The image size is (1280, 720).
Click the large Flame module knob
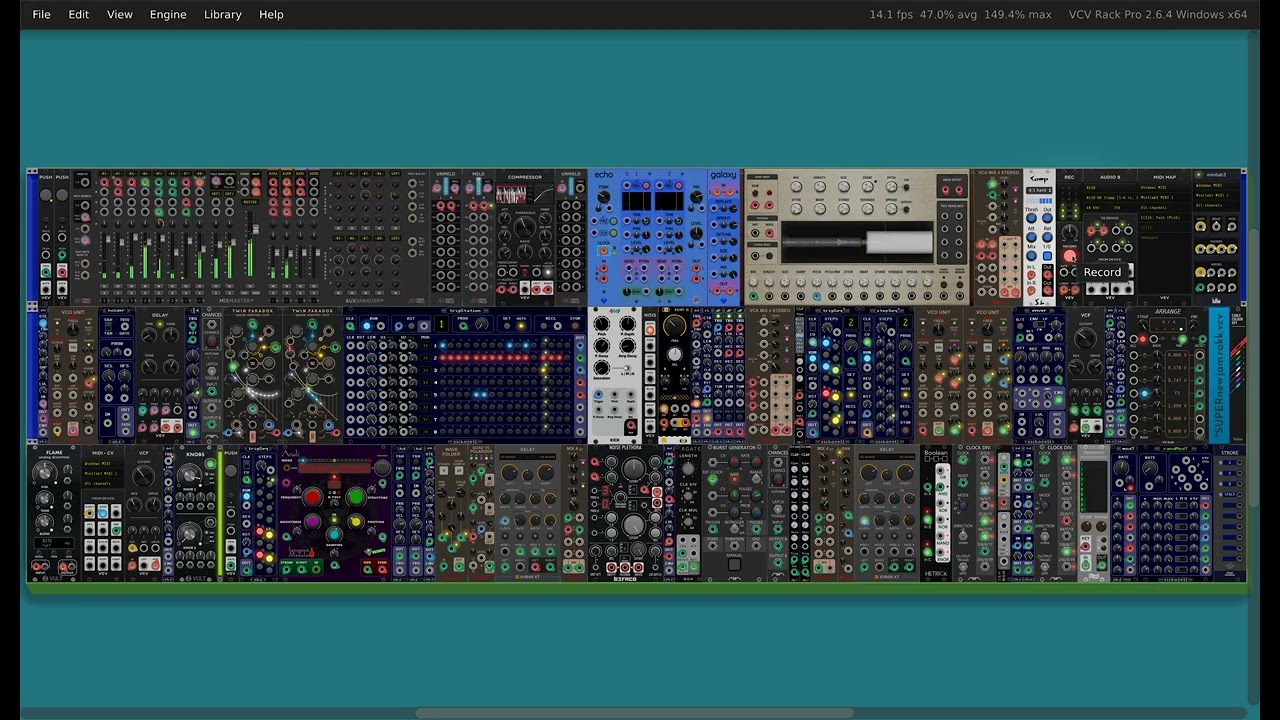coord(45,473)
